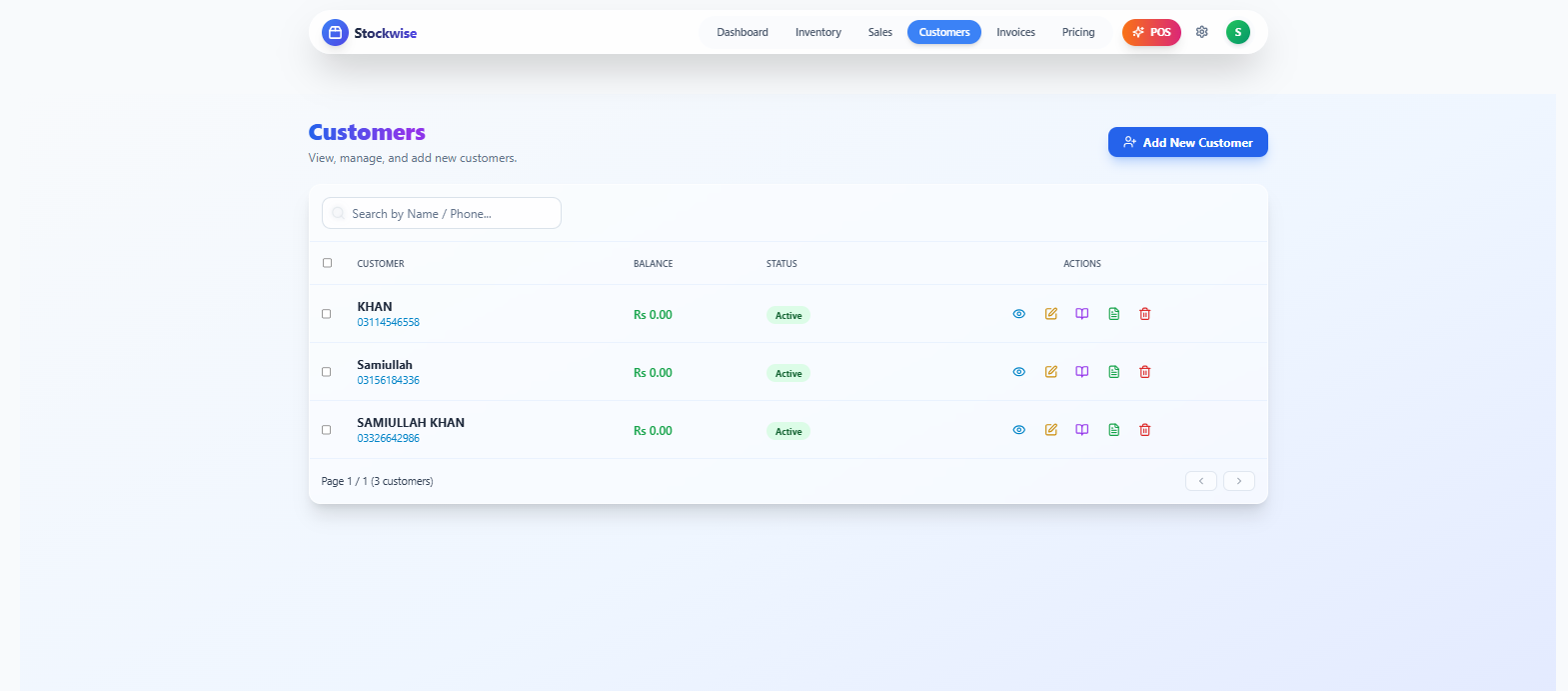Go to the next page with the right chevron
The width and height of the screenshot is (1568, 691).
[x=1238, y=481]
